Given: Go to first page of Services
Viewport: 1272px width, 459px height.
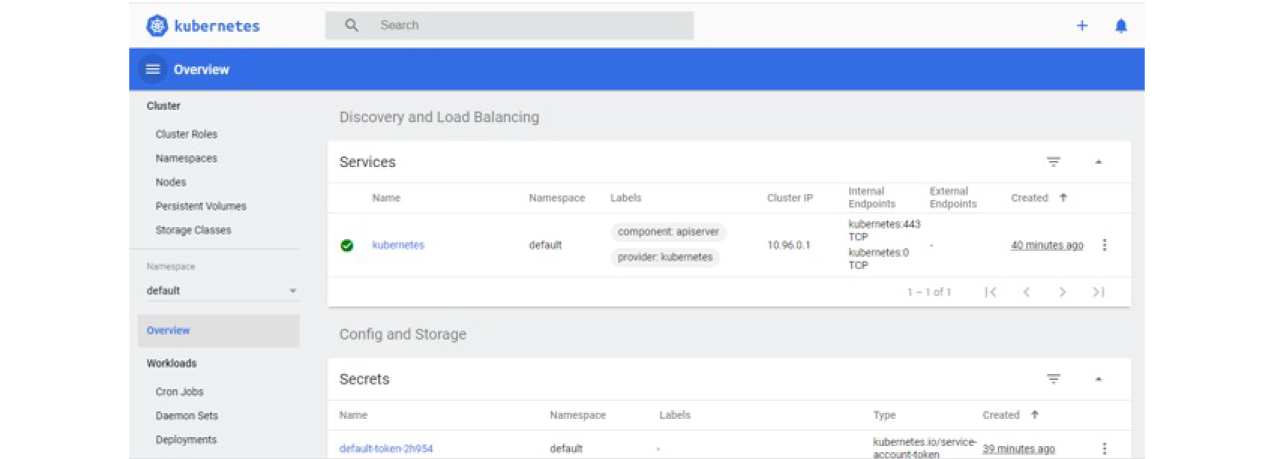Looking at the screenshot, I should tap(990, 292).
